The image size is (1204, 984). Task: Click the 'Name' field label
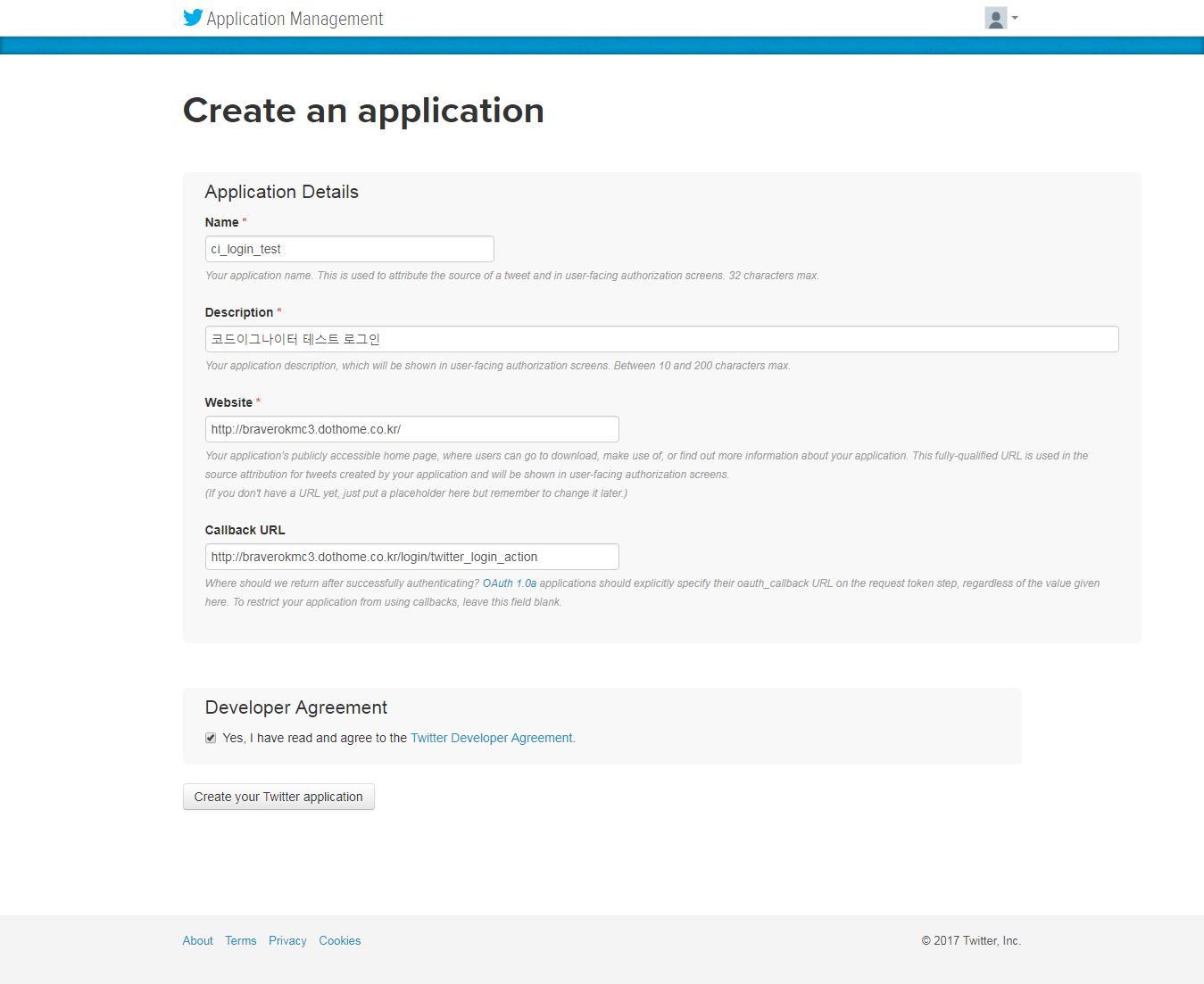click(222, 222)
